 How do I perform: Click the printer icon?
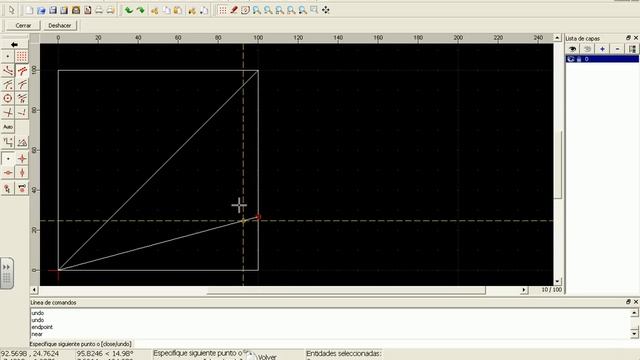(x=99, y=10)
